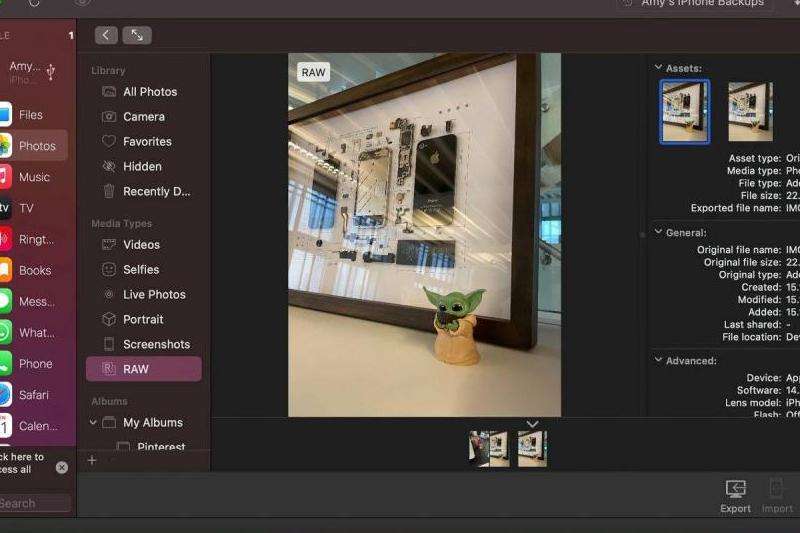The image size is (800, 533).
Task: Filter by Portrait media type
Action: point(144,320)
